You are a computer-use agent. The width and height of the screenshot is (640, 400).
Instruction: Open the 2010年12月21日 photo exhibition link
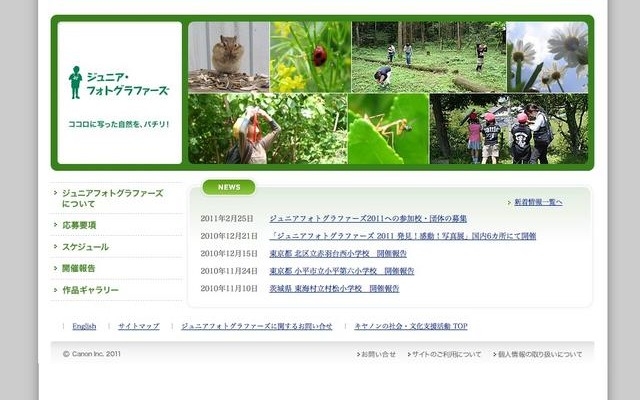[x=402, y=236]
